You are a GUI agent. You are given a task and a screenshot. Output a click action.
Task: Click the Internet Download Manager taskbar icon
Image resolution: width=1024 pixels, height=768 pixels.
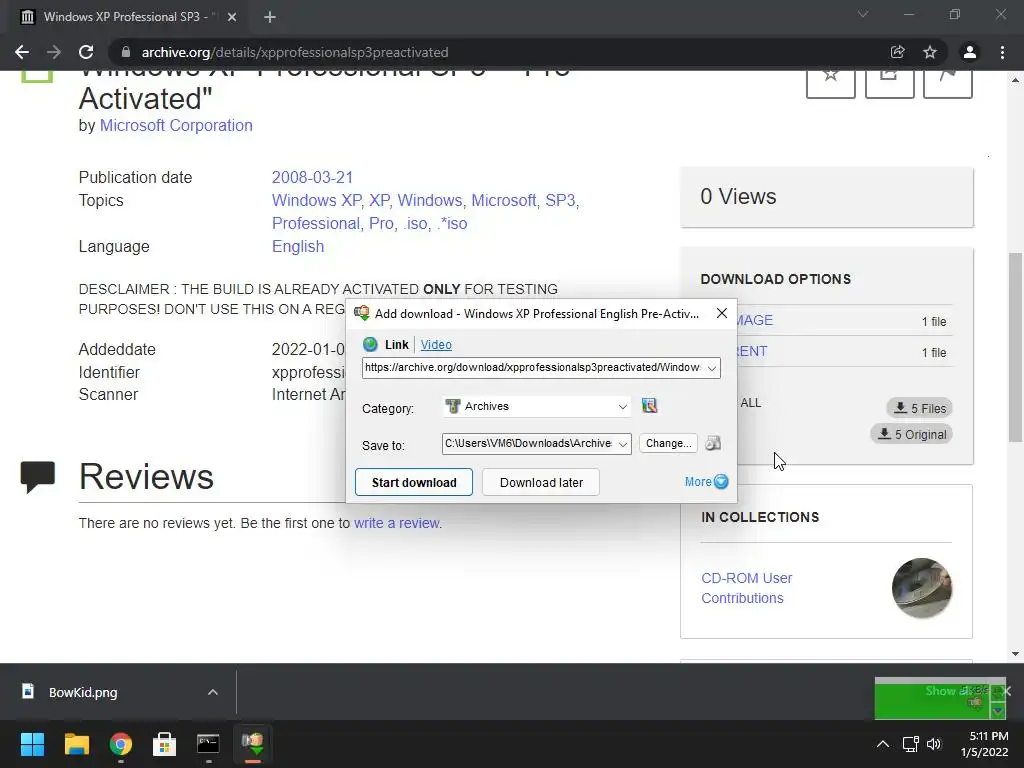(x=253, y=744)
